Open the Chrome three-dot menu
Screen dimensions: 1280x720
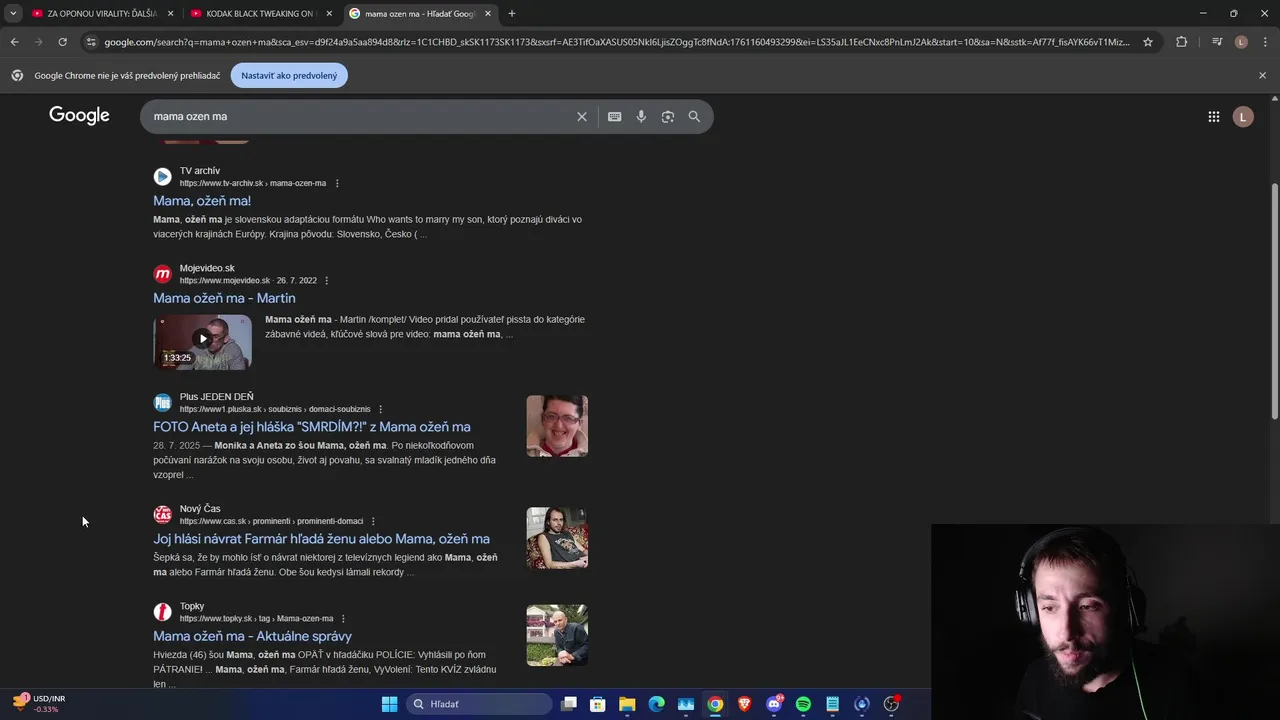[1265, 42]
